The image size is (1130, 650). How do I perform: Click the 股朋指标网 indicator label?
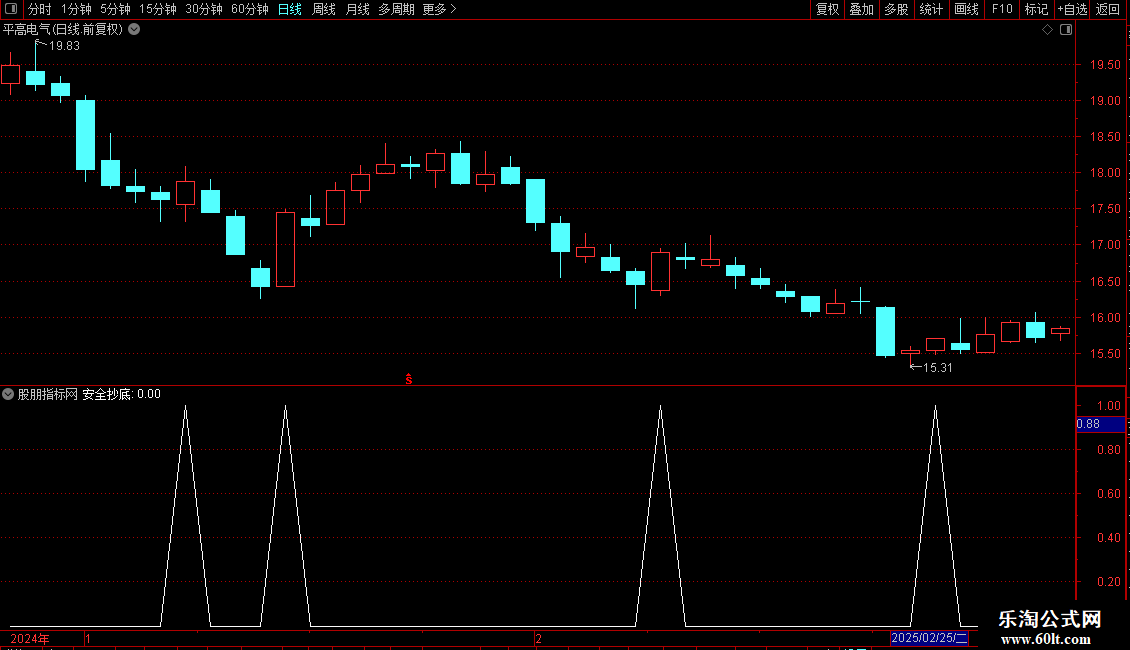pyautogui.click(x=48, y=394)
